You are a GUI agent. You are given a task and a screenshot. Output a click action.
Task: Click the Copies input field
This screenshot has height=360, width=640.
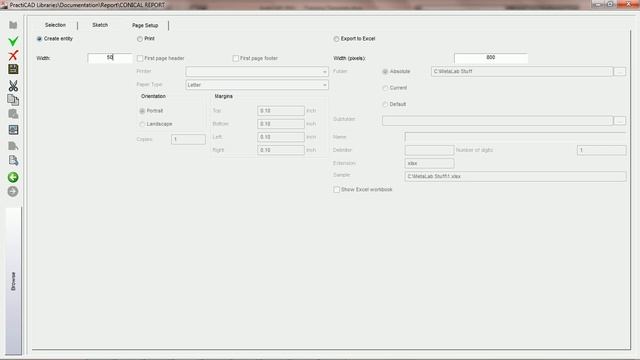click(188, 139)
